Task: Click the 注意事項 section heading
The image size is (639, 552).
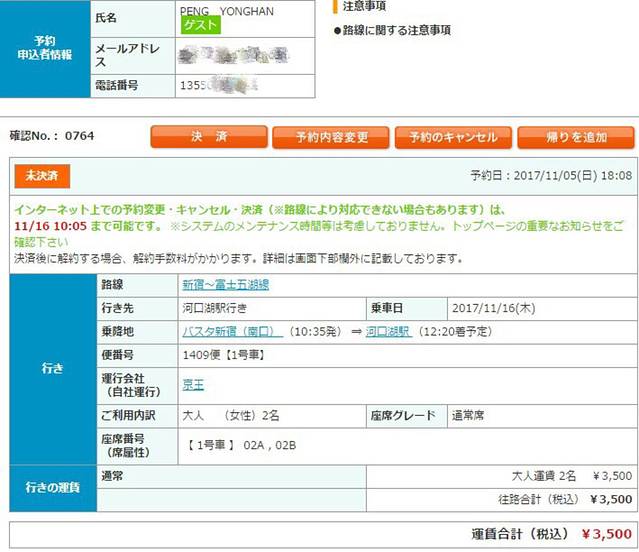Action: 366,6
